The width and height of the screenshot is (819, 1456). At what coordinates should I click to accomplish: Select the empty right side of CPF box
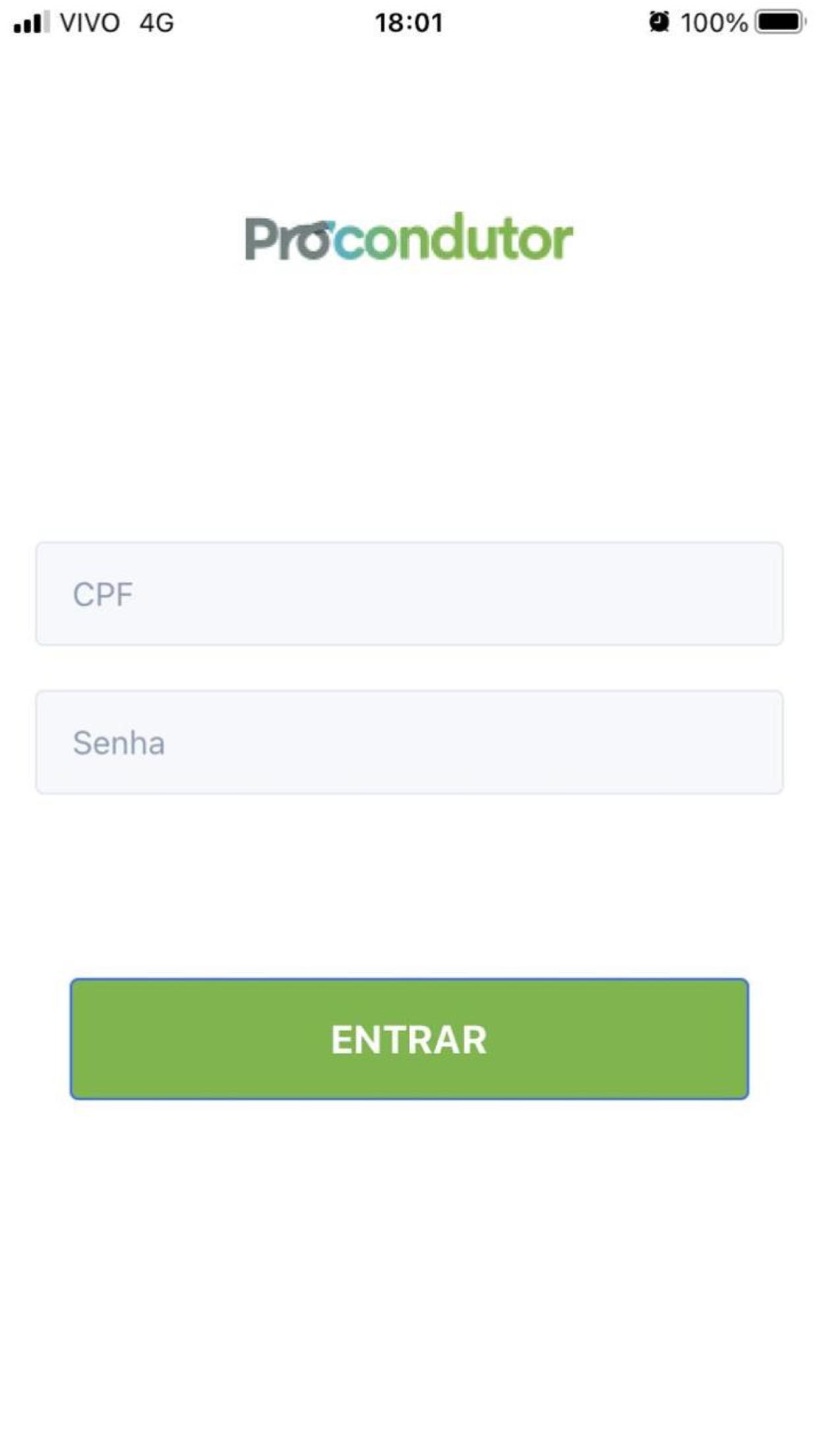[593, 593]
